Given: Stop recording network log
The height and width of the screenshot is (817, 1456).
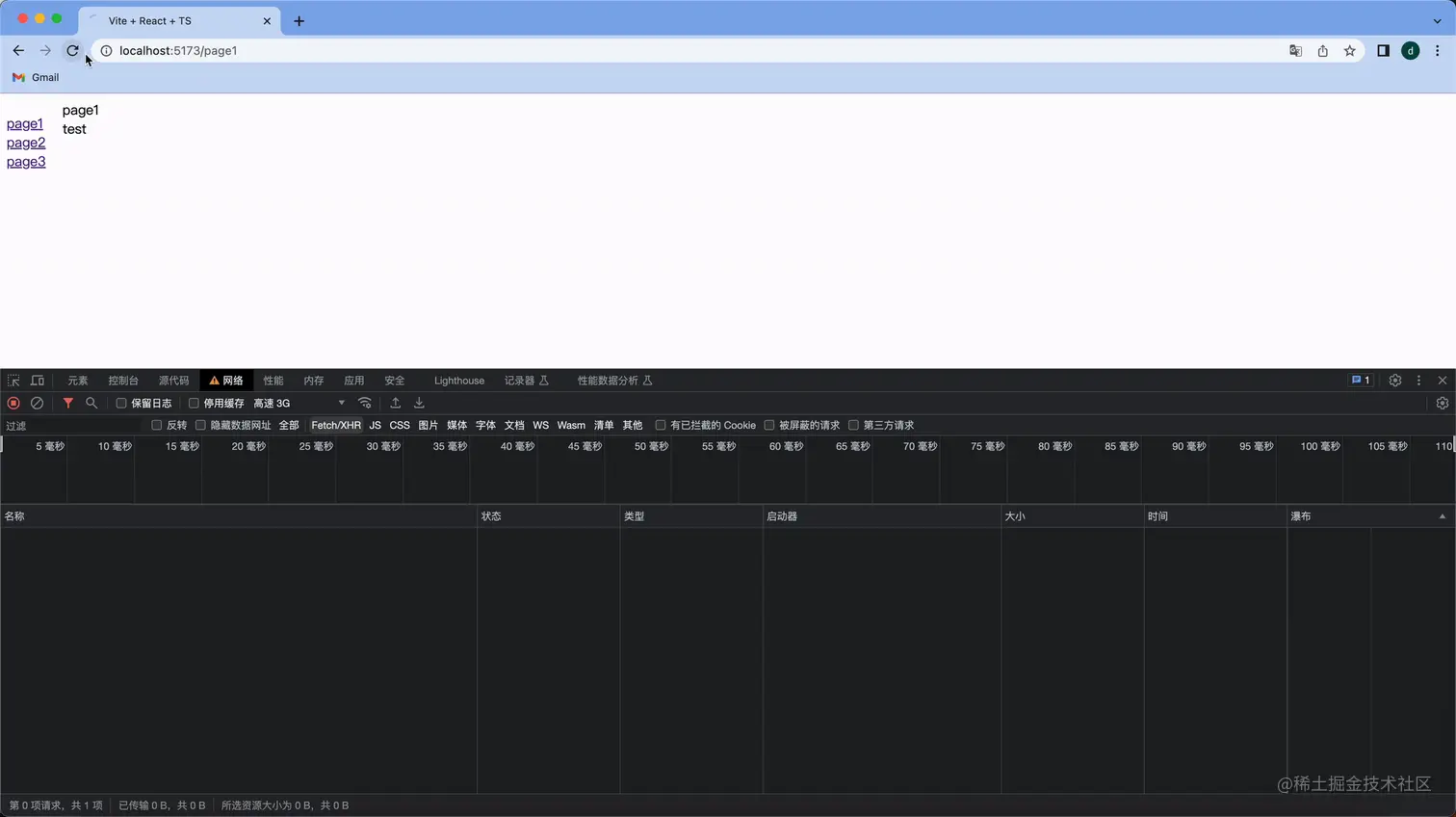Looking at the screenshot, I should click(x=13, y=404).
